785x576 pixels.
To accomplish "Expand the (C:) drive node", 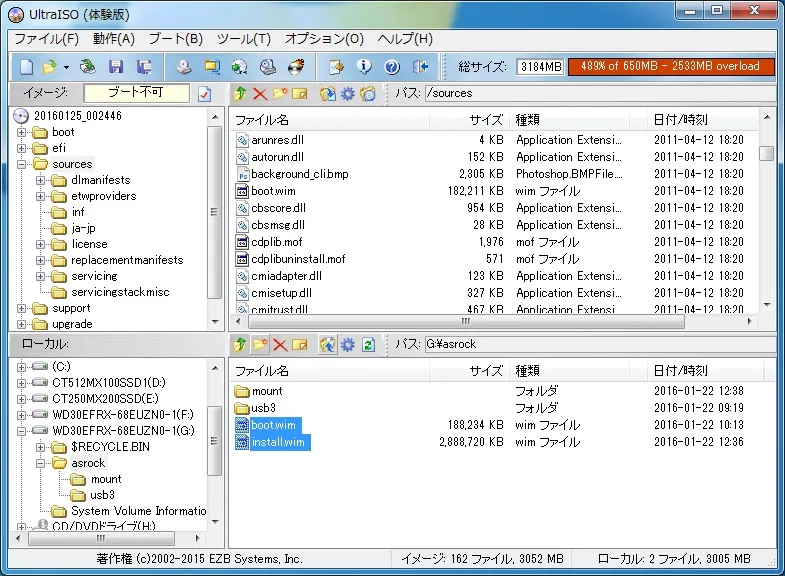I will 21,367.
